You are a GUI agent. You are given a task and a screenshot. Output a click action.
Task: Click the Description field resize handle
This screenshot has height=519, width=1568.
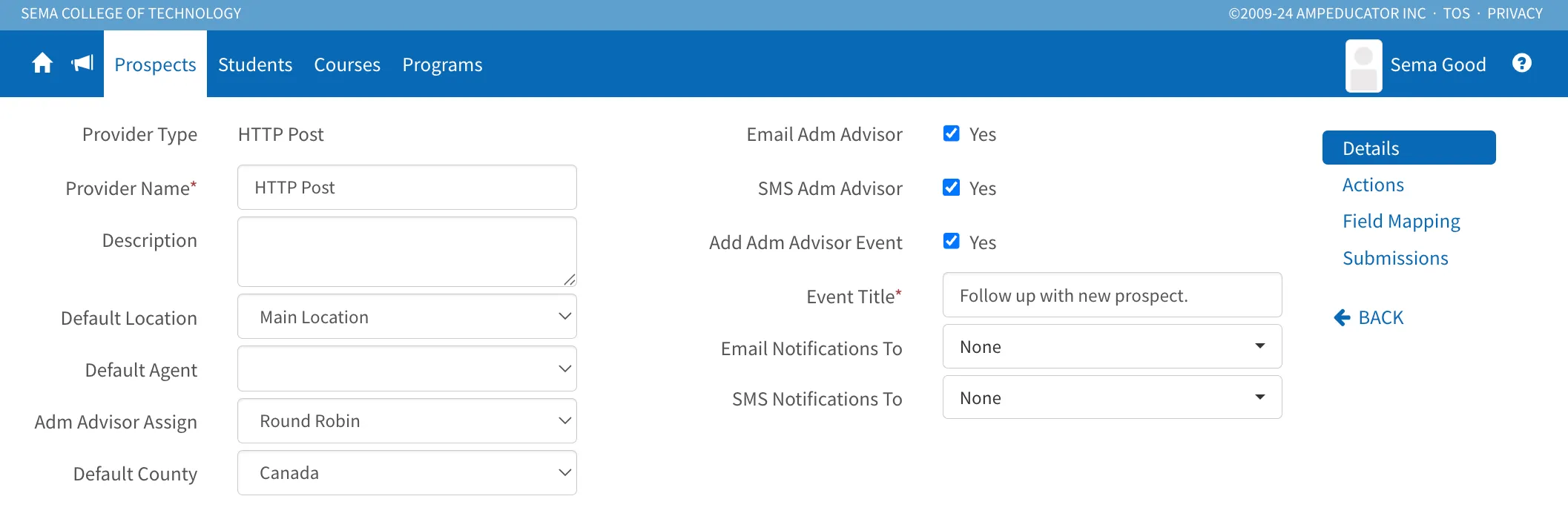pyautogui.click(x=569, y=279)
